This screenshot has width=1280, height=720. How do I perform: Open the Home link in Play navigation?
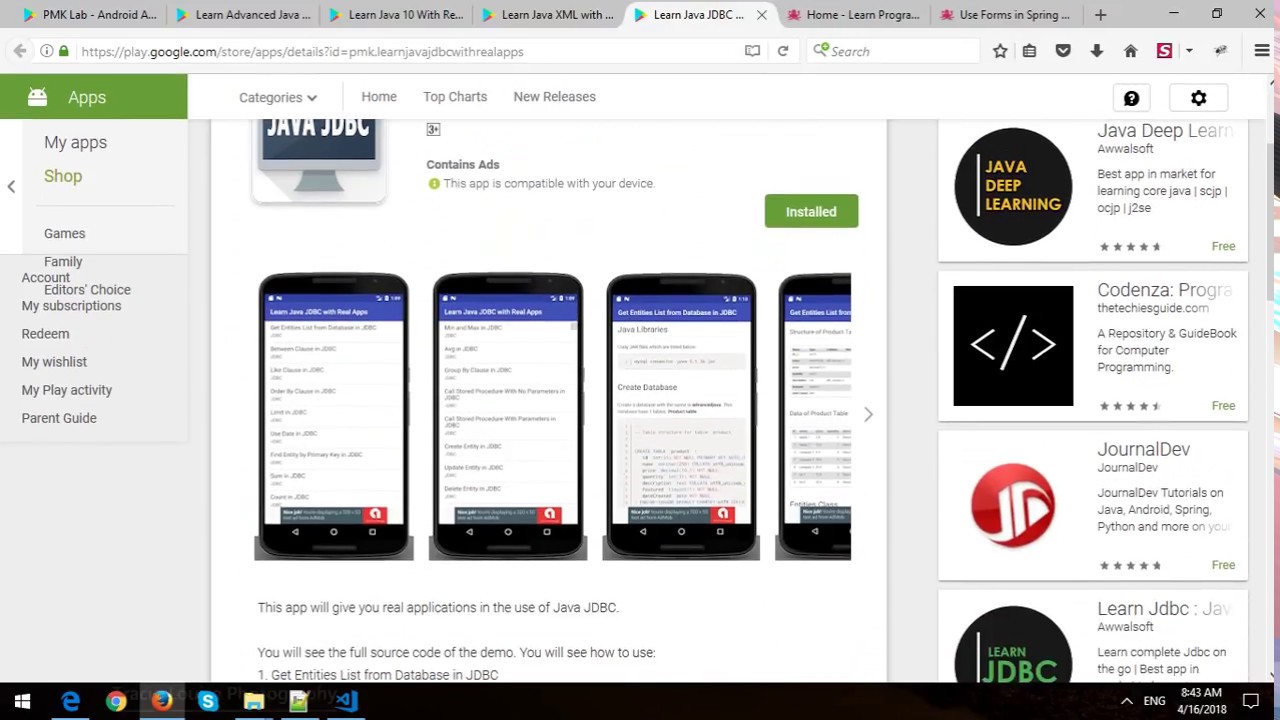[379, 97]
